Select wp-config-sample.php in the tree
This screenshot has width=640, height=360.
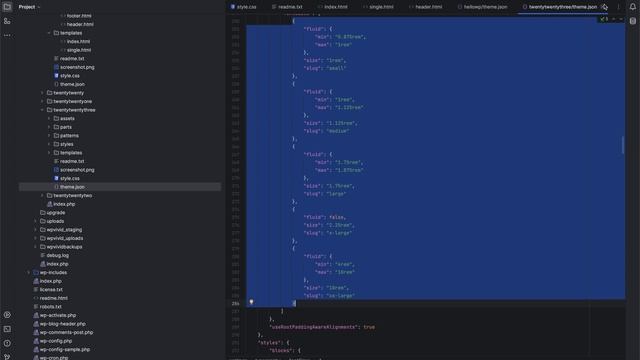pos(64,350)
